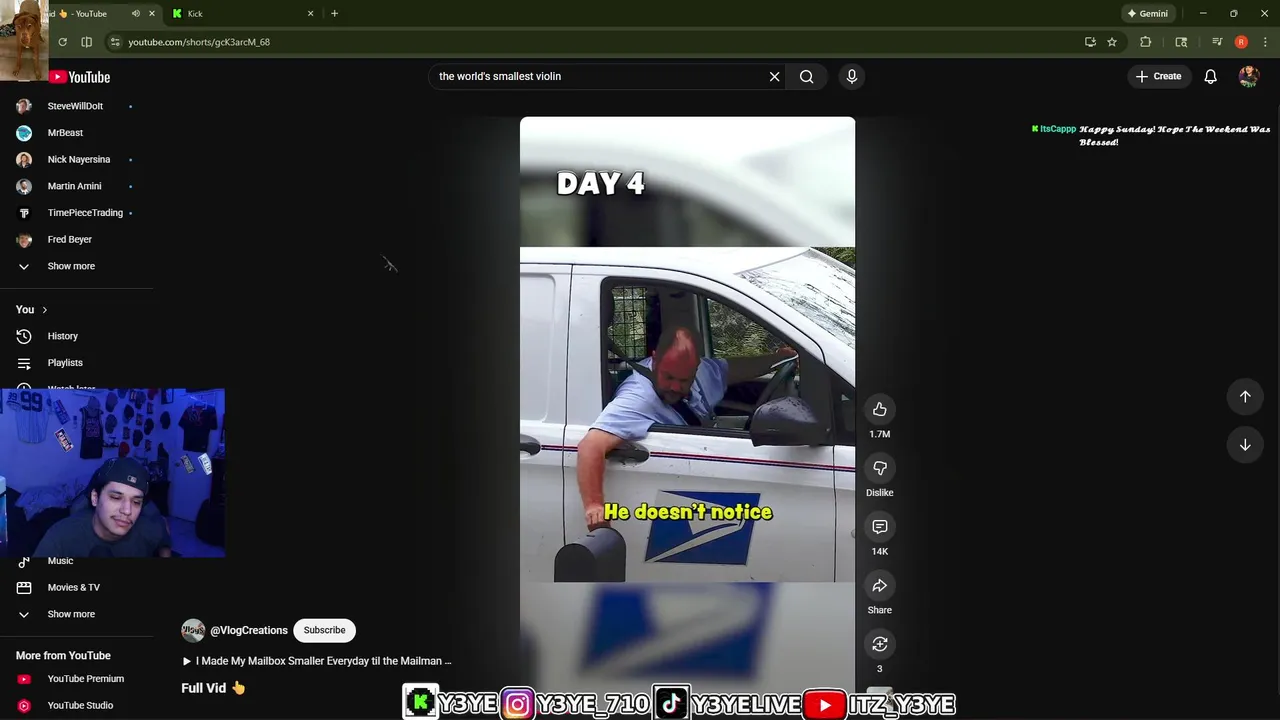The image size is (1280, 720).
Task: Click the Dislike thumbs-down icon
Action: pyautogui.click(x=879, y=468)
